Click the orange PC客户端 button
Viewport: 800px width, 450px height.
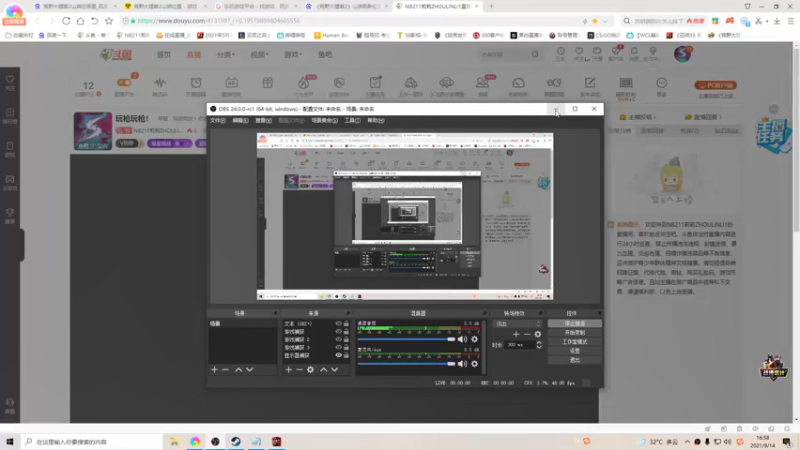pos(715,85)
